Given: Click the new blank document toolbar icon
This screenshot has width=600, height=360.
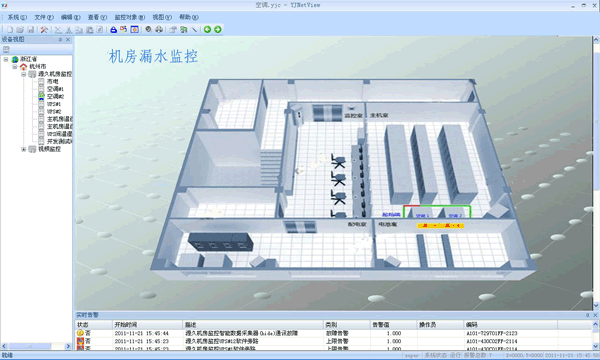Looking at the screenshot, I should pos(10,29).
